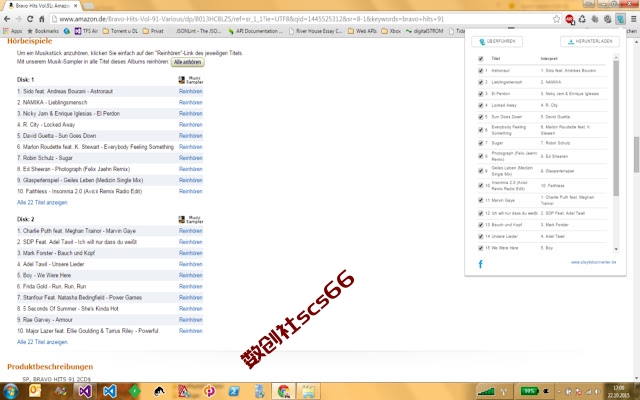Uncheck the Sugar track checkbox in popup

[481, 143]
